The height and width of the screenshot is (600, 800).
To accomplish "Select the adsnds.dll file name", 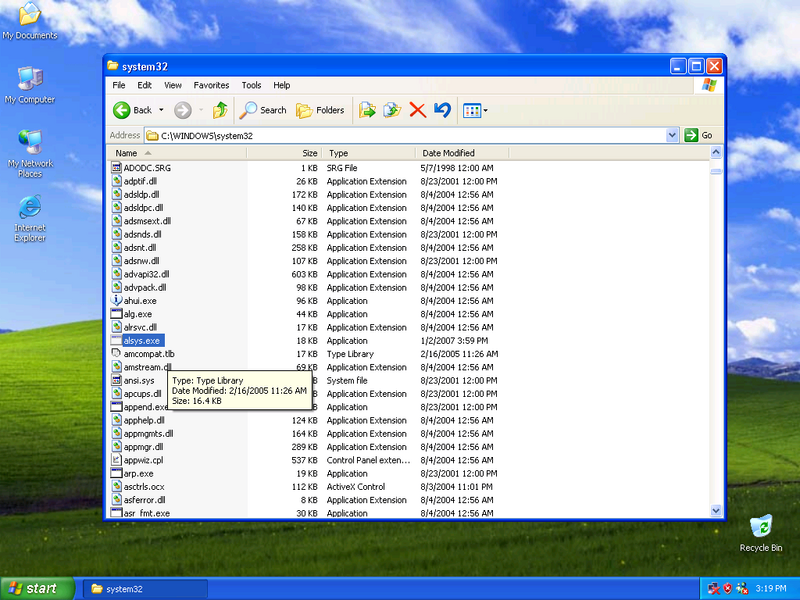I will point(142,234).
